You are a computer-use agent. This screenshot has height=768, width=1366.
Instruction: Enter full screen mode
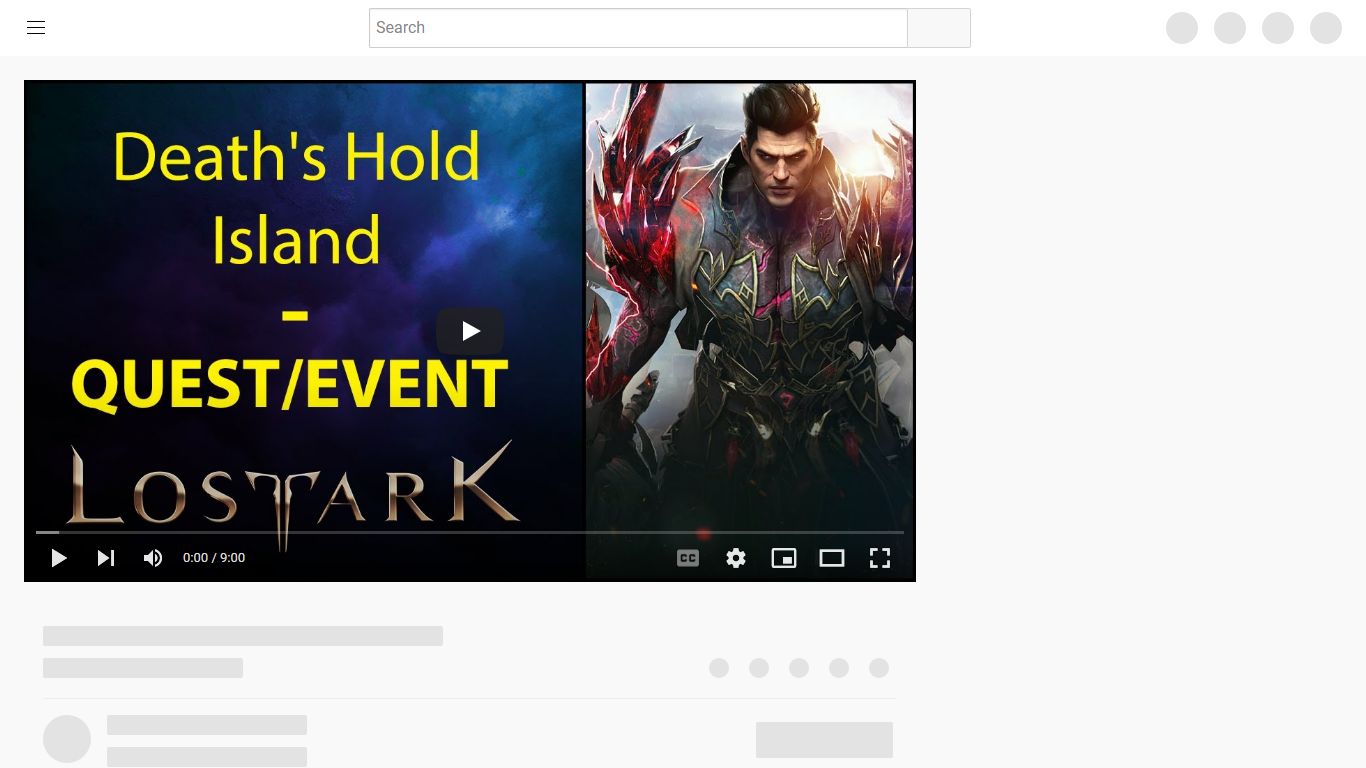click(x=880, y=558)
